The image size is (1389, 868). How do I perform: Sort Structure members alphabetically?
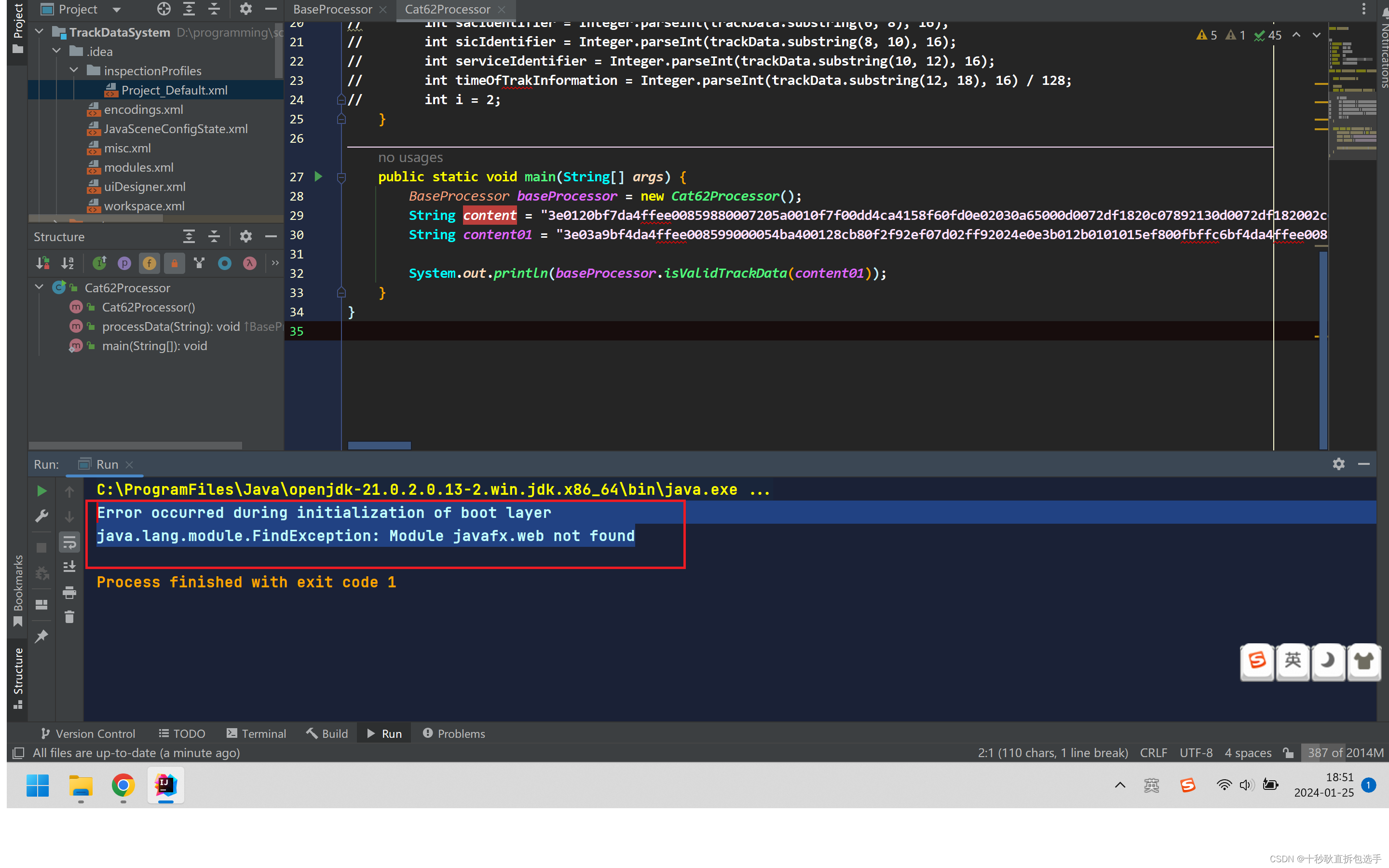pos(67,263)
